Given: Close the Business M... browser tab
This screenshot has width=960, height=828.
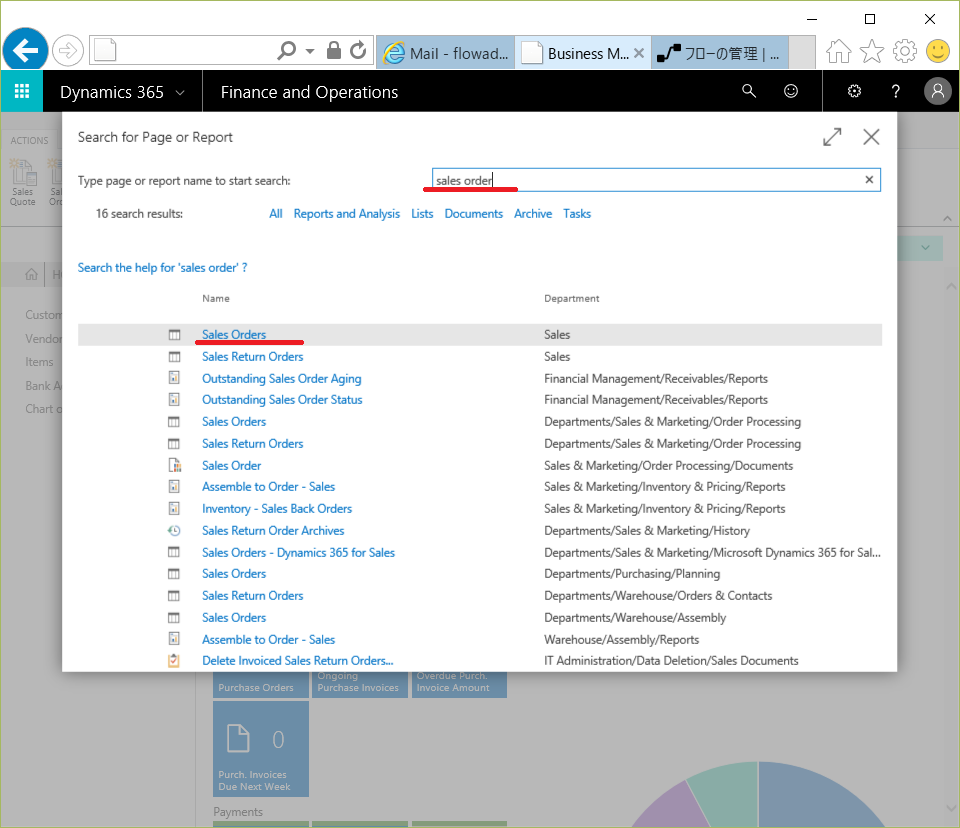Looking at the screenshot, I should [639, 53].
